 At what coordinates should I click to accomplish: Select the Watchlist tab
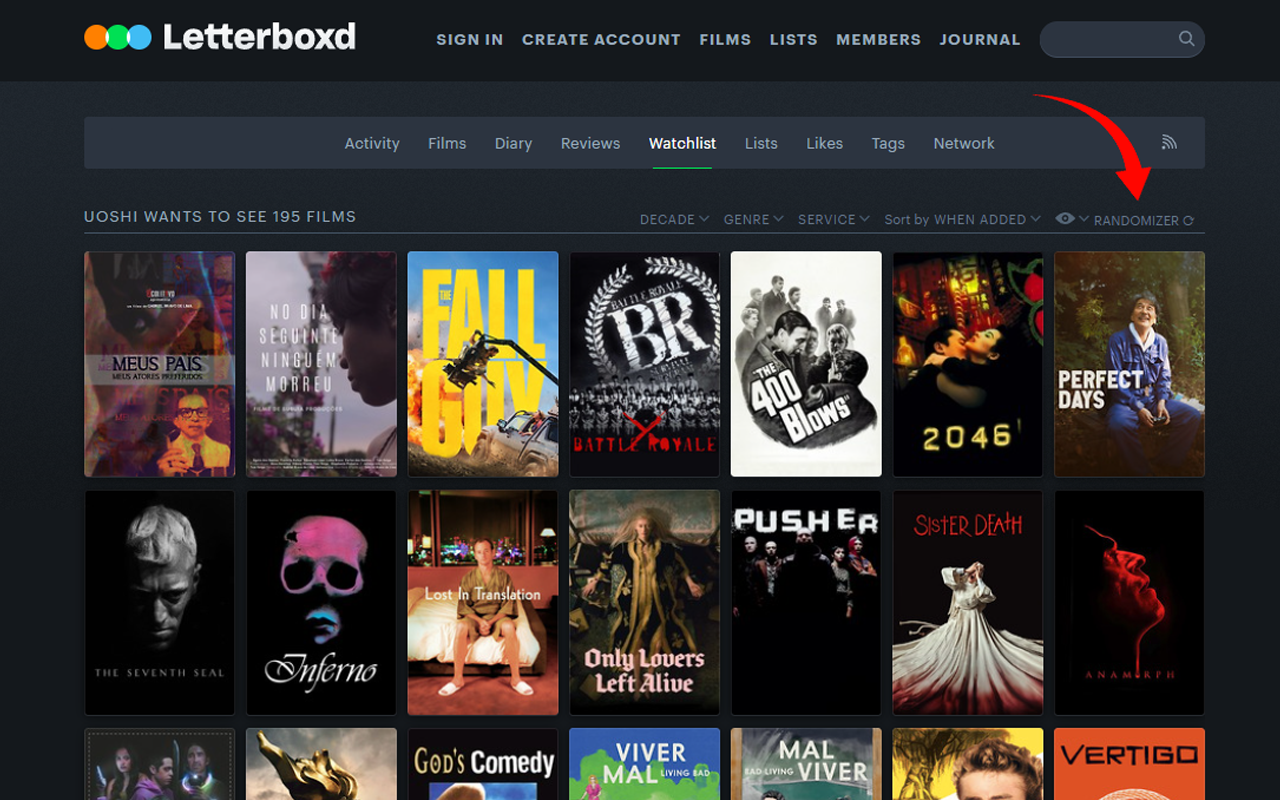point(682,143)
